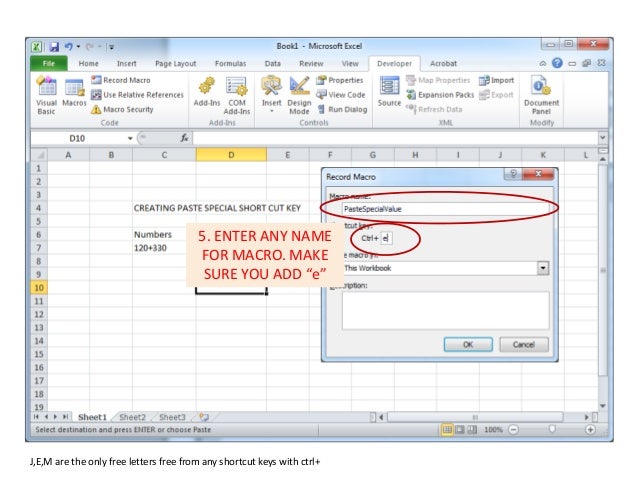The width and height of the screenshot is (638, 479).
Task: Click zoom out minus button
Action: click(513, 429)
